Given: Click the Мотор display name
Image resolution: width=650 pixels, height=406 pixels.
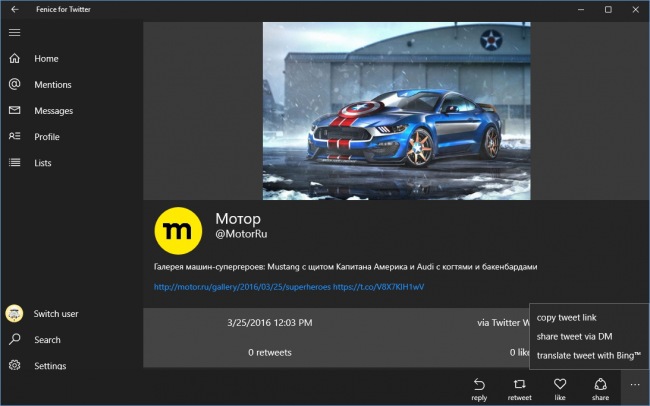Looking at the screenshot, I should pyautogui.click(x=238, y=219).
